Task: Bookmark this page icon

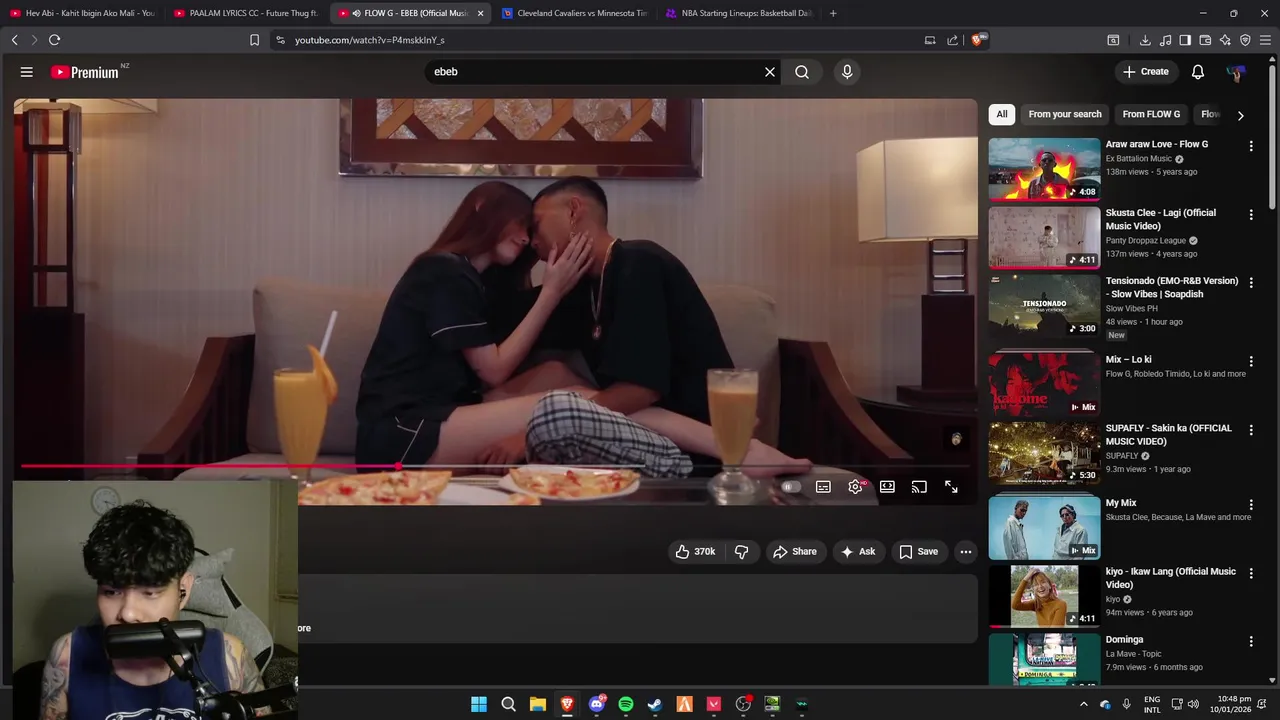Action: pyautogui.click(x=254, y=40)
